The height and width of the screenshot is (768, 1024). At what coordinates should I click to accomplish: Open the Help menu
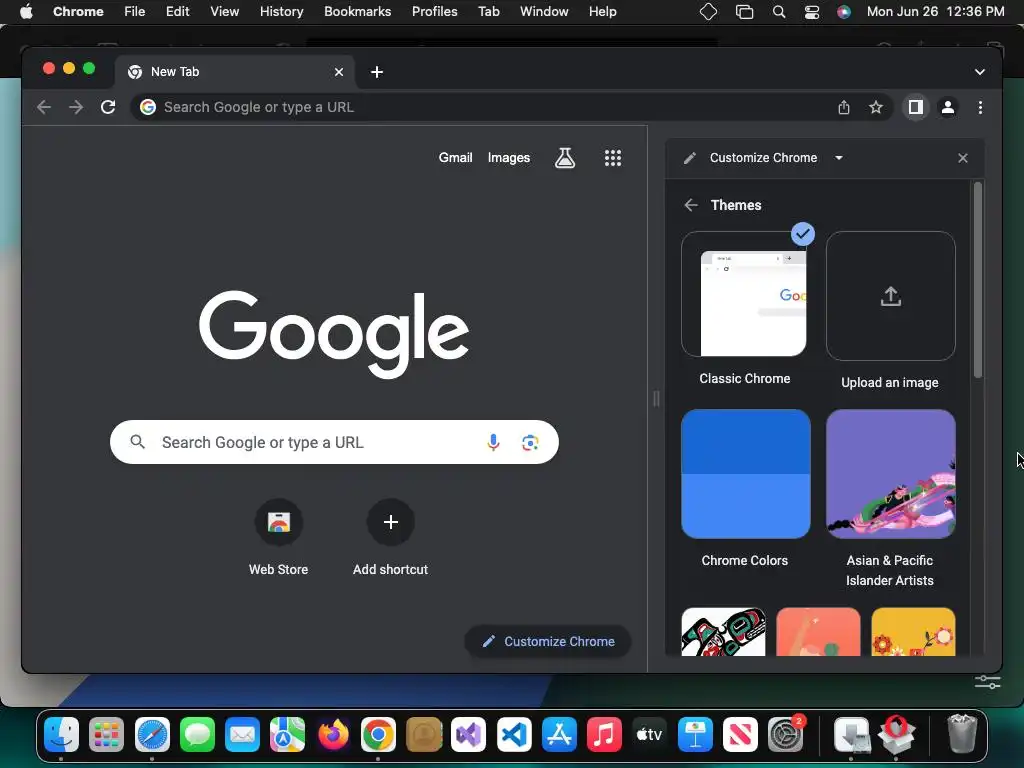pos(602,12)
